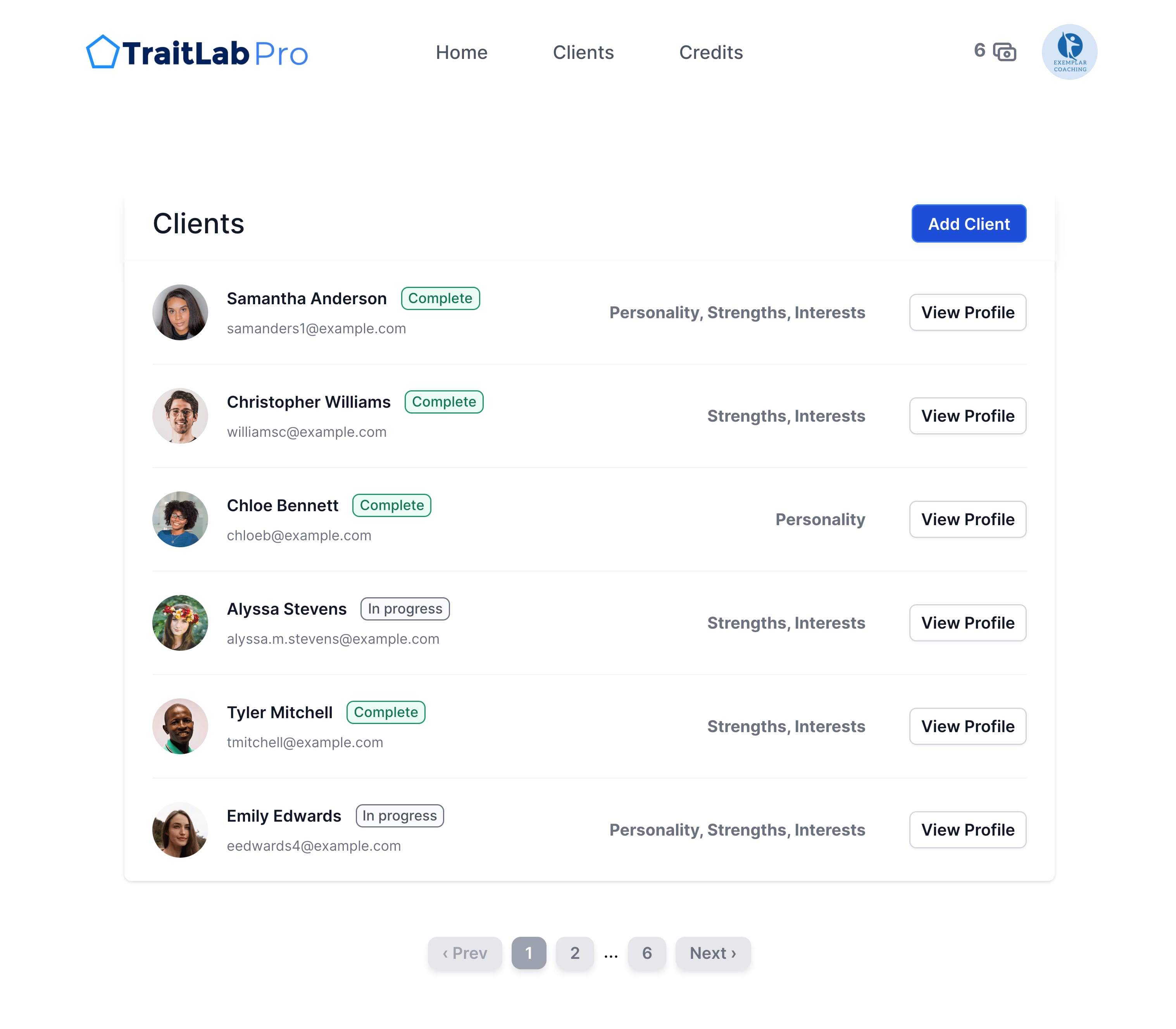Image resolution: width=1176 pixels, height=1029 pixels.
Task: View Chloe Bennett's client profile
Action: (x=967, y=519)
